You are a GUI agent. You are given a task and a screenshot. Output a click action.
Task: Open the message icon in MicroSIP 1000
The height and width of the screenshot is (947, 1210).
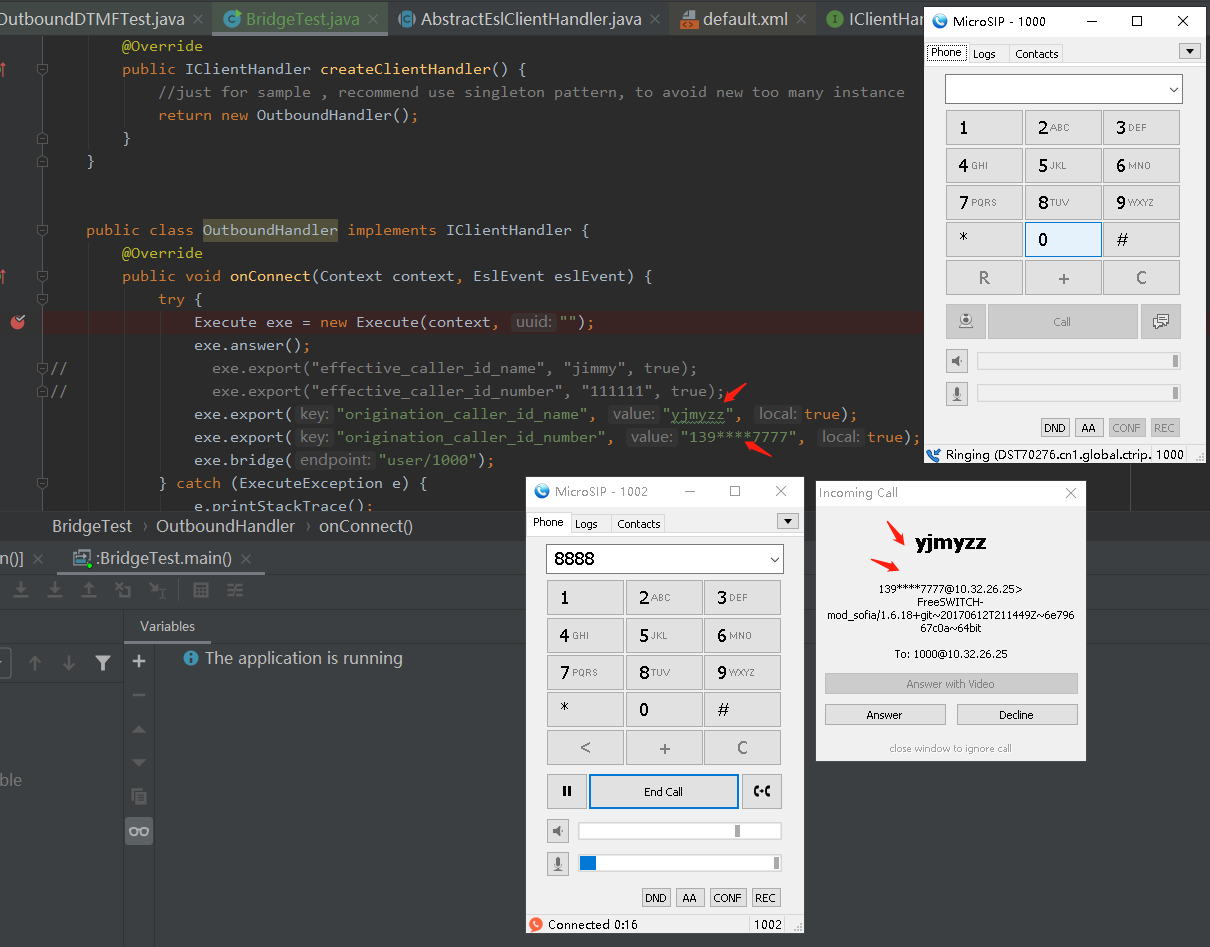(1161, 321)
